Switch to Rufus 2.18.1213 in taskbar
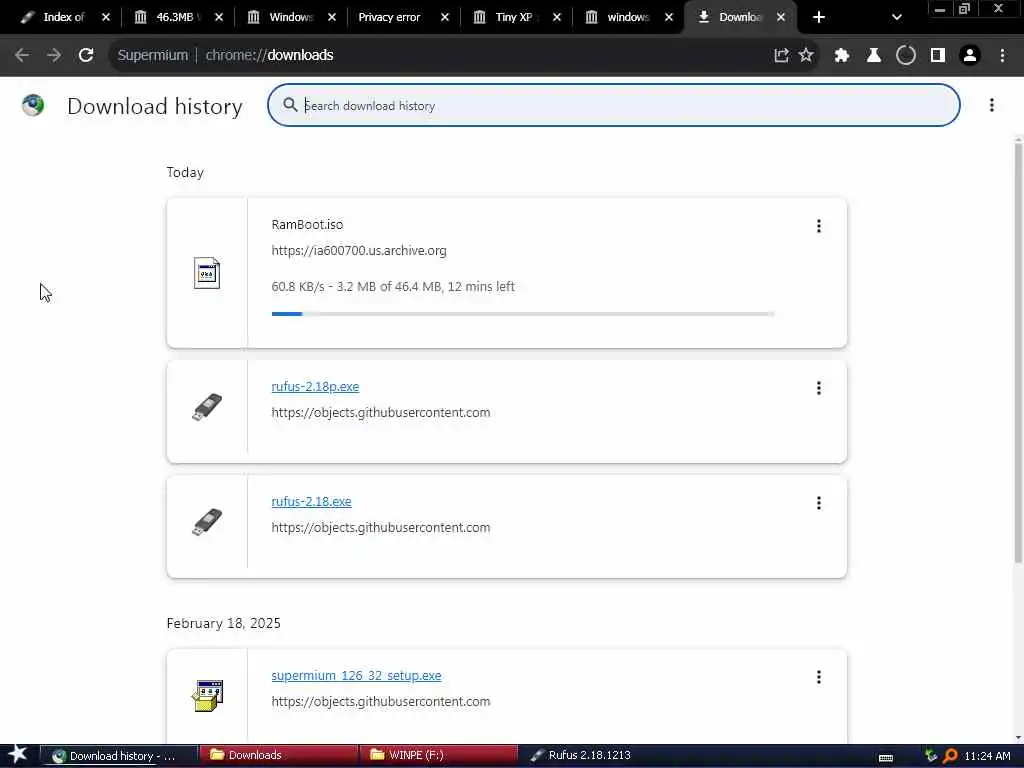This screenshot has width=1024, height=768. pos(598,756)
